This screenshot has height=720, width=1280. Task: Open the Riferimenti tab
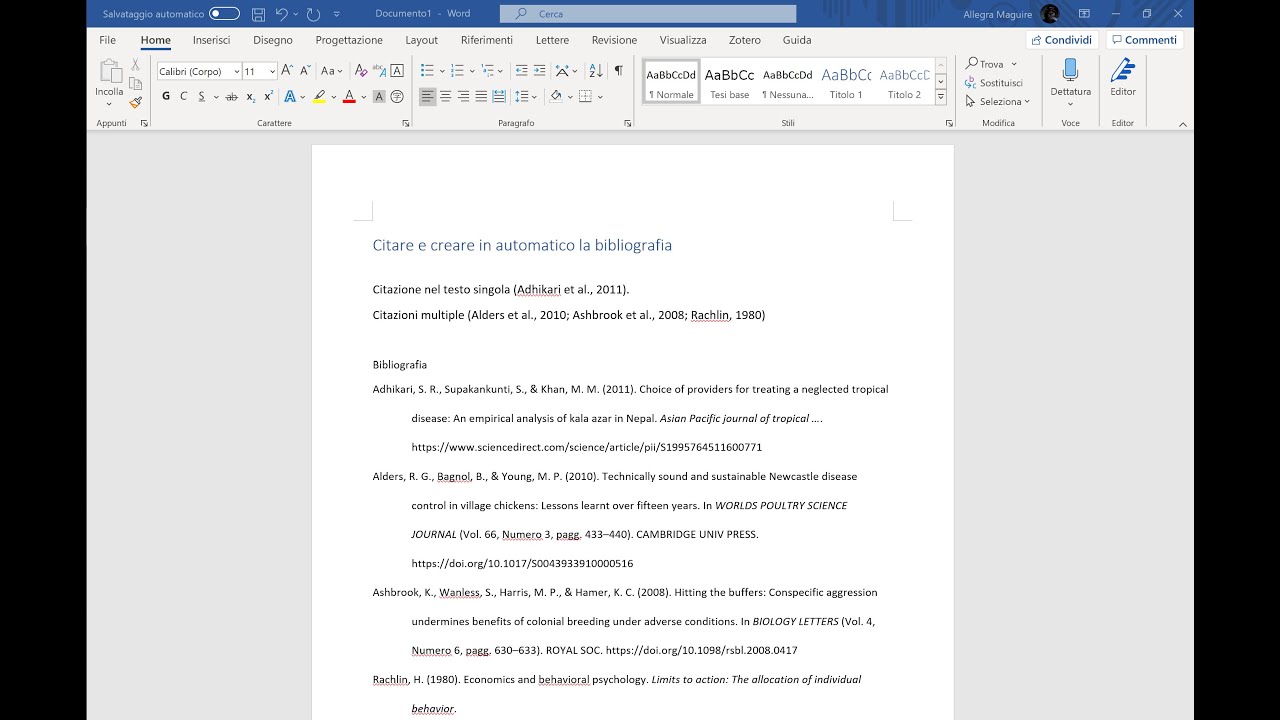coord(487,40)
